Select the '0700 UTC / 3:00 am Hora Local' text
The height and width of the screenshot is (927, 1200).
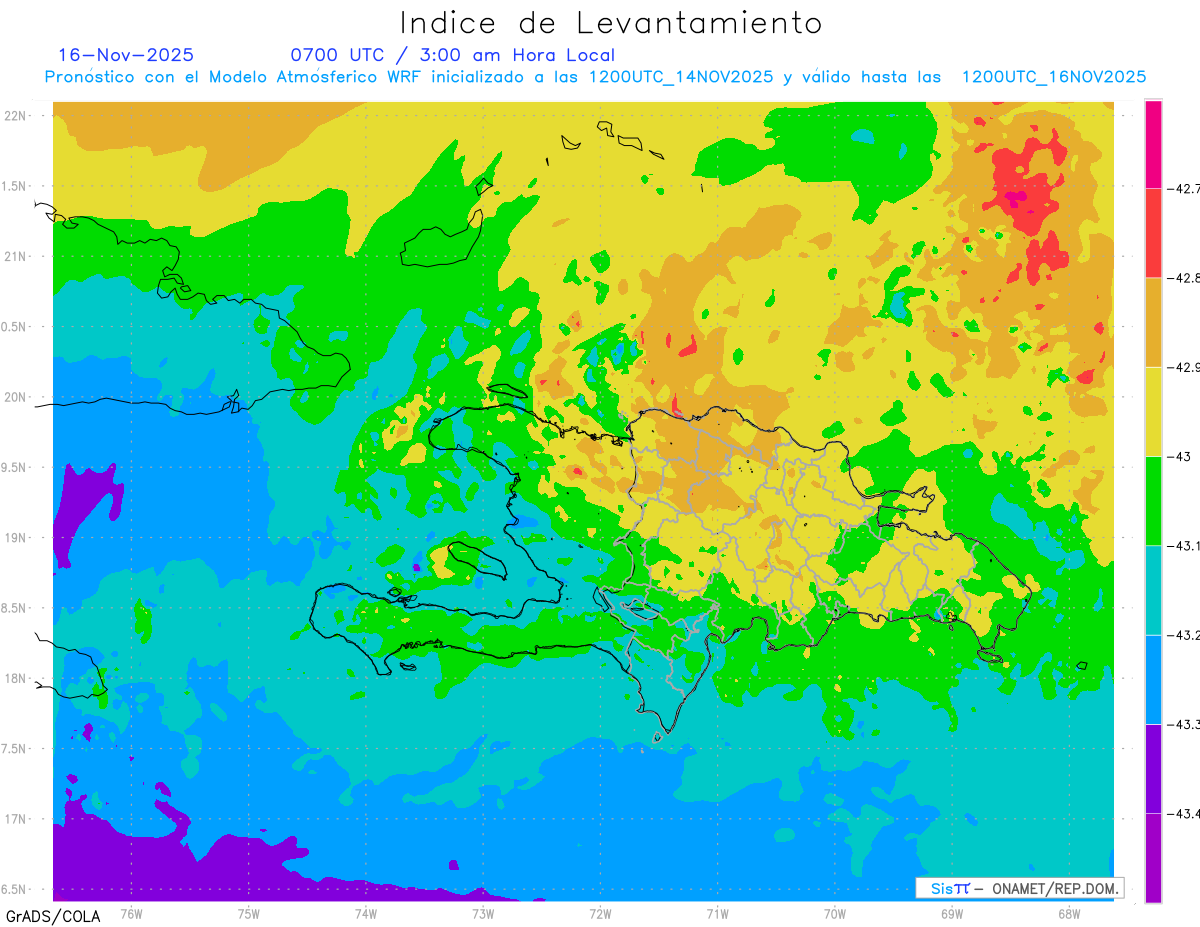click(452, 55)
